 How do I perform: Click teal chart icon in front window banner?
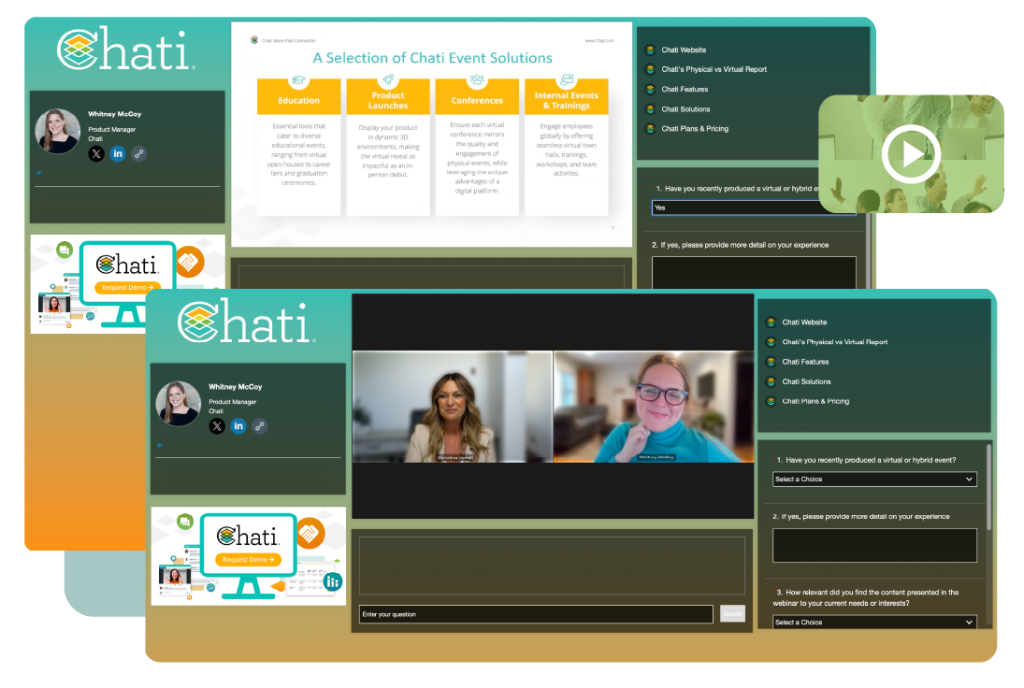pyautogui.click(x=332, y=581)
